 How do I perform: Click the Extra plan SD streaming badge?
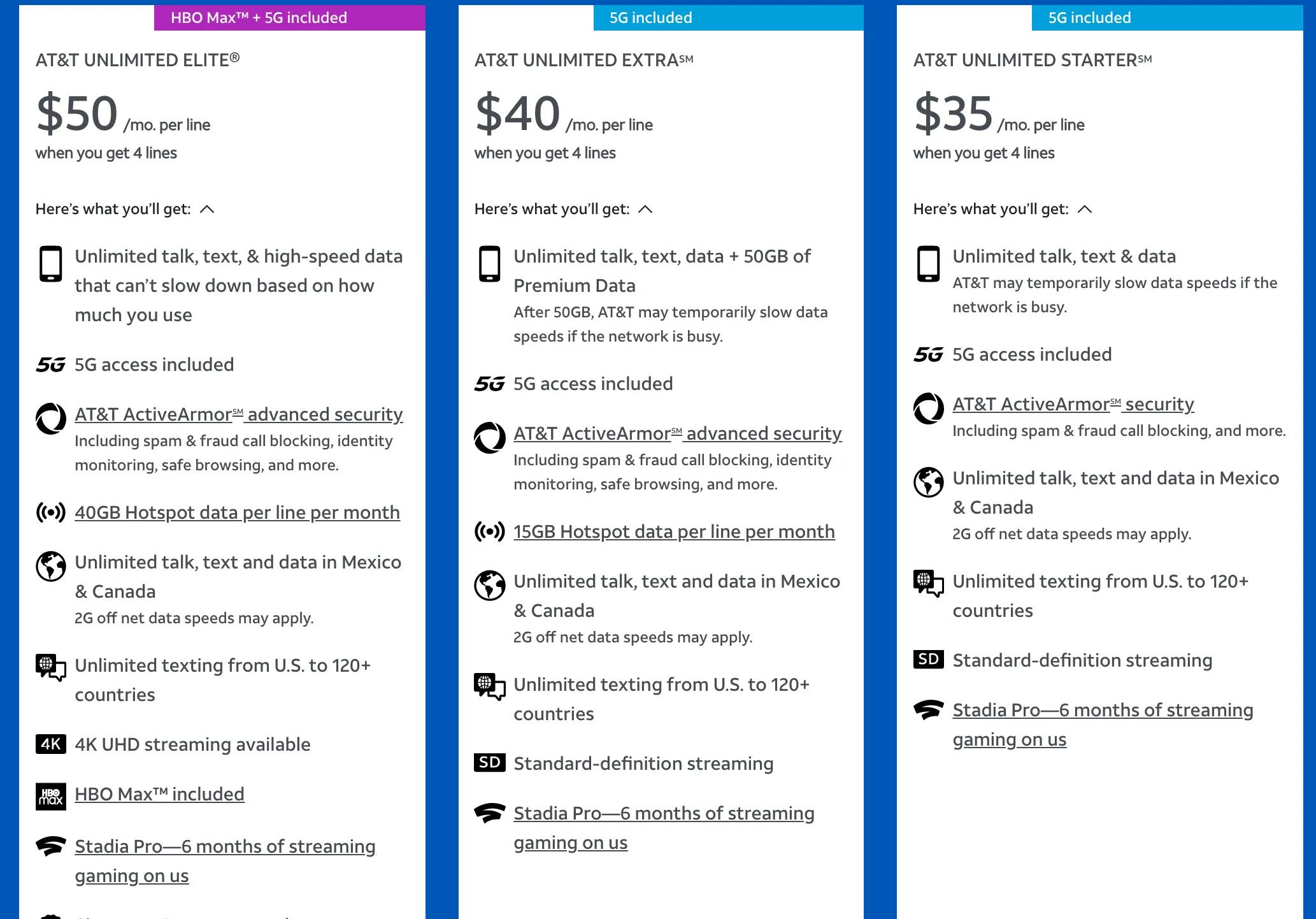490,763
